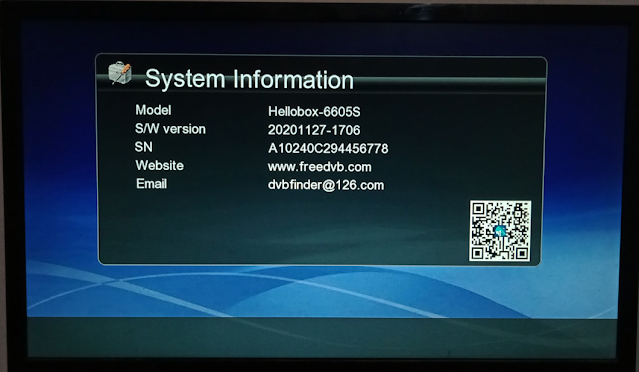639x372 pixels.
Task: Click the Hellobox-6605S model value
Action: [x=314, y=111]
